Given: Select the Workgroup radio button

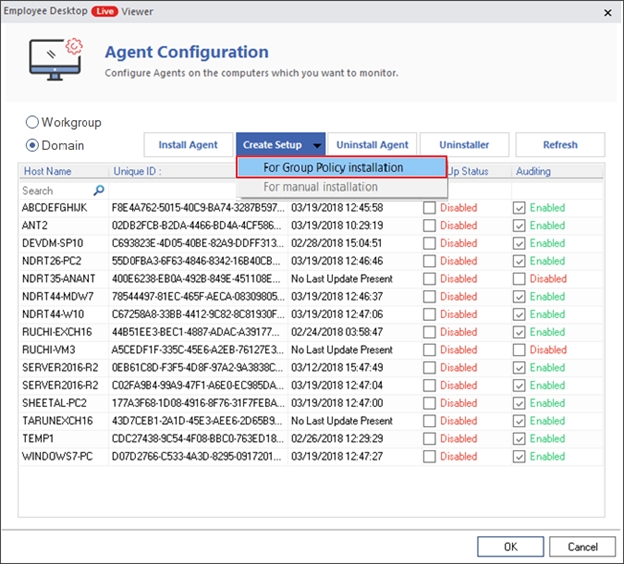Looking at the screenshot, I should (x=33, y=122).
